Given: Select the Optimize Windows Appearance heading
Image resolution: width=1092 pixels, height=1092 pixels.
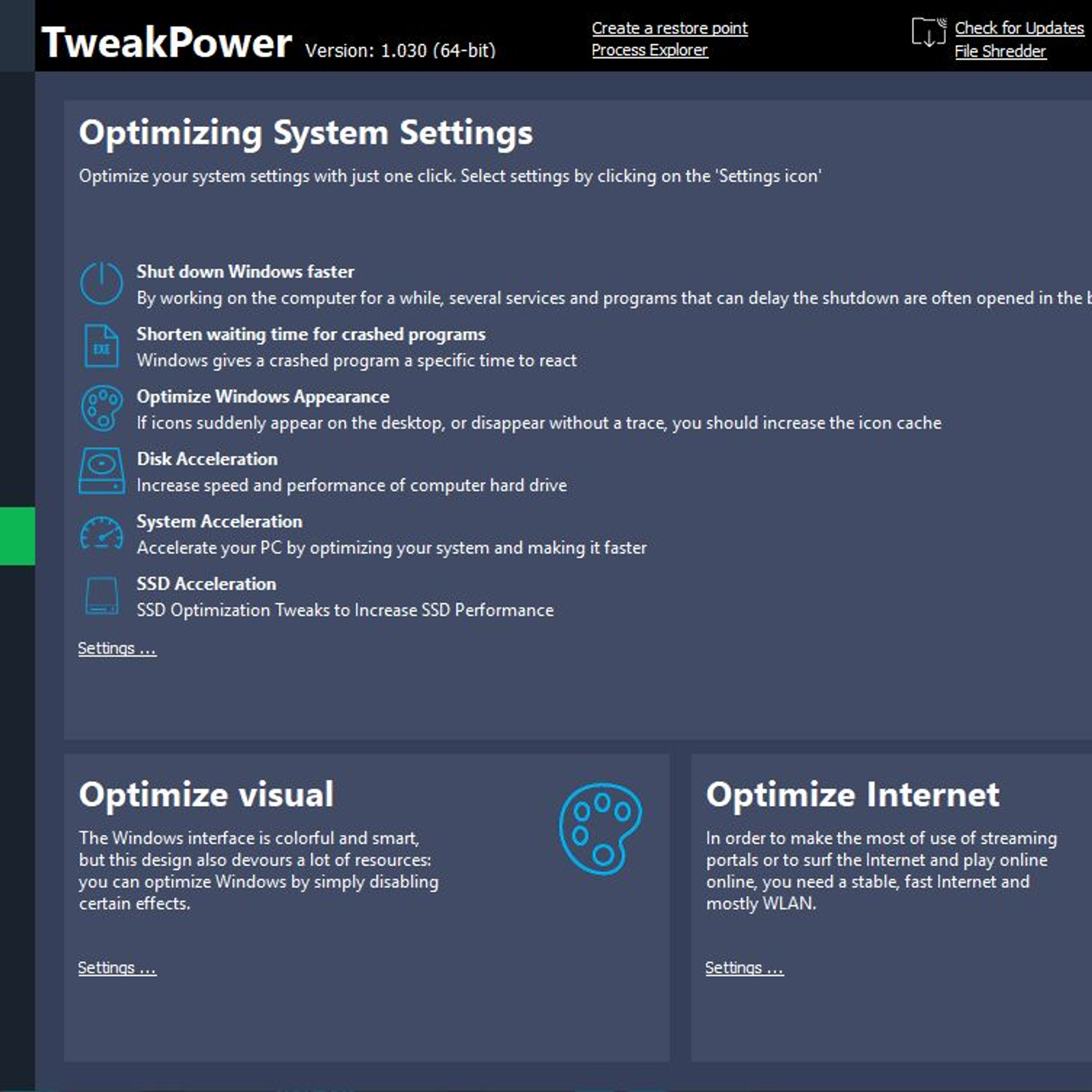Looking at the screenshot, I should click(x=263, y=397).
